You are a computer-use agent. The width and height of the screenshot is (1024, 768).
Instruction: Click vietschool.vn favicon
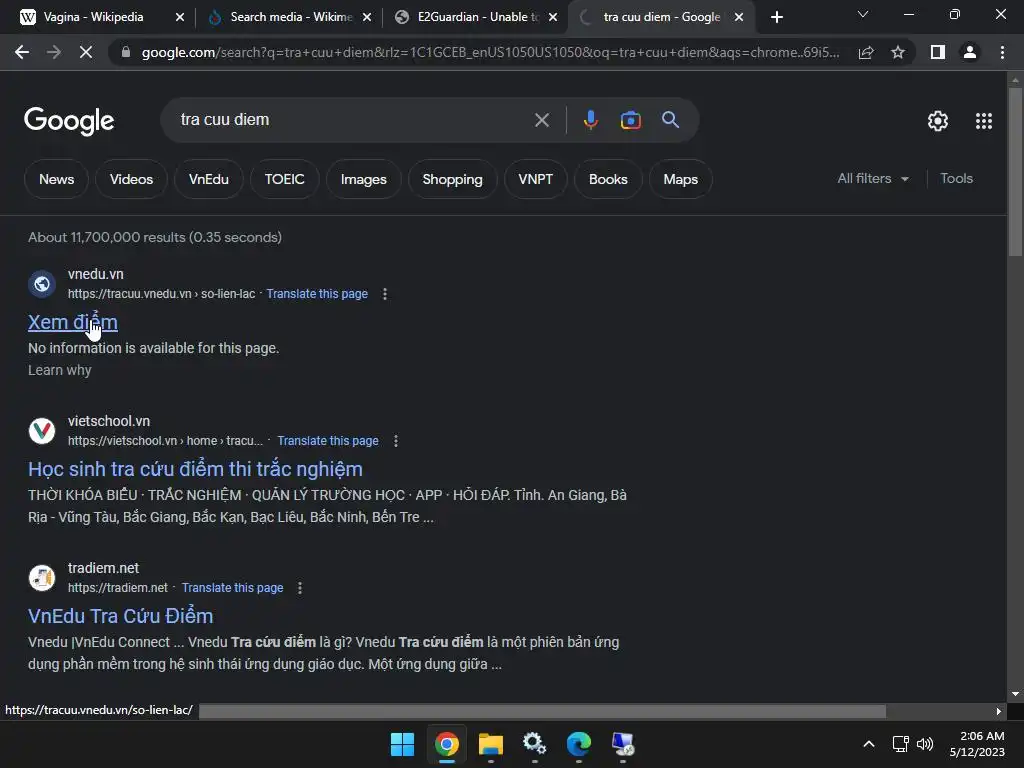[x=42, y=431]
